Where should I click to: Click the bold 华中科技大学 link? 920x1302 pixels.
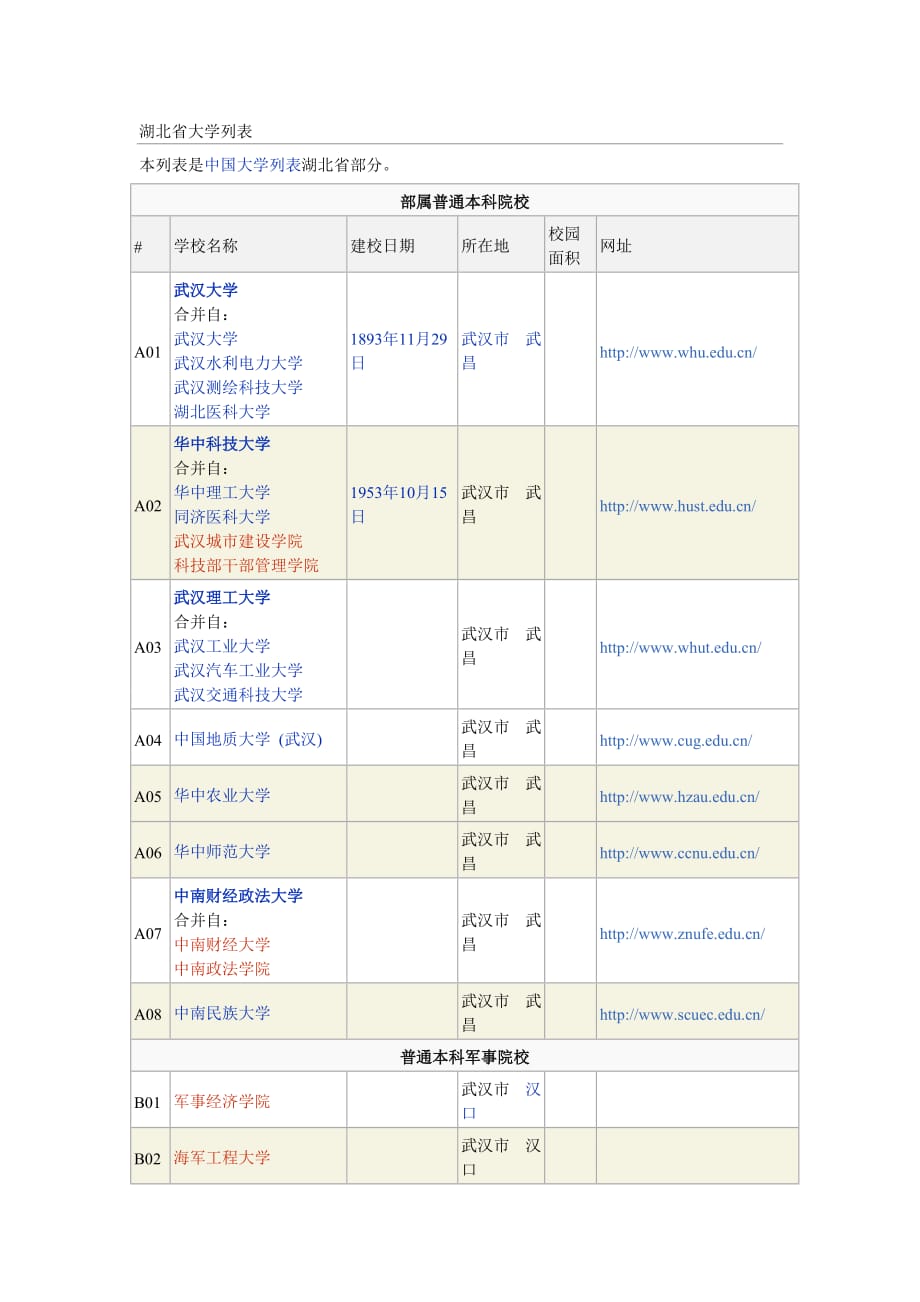point(222,444)
